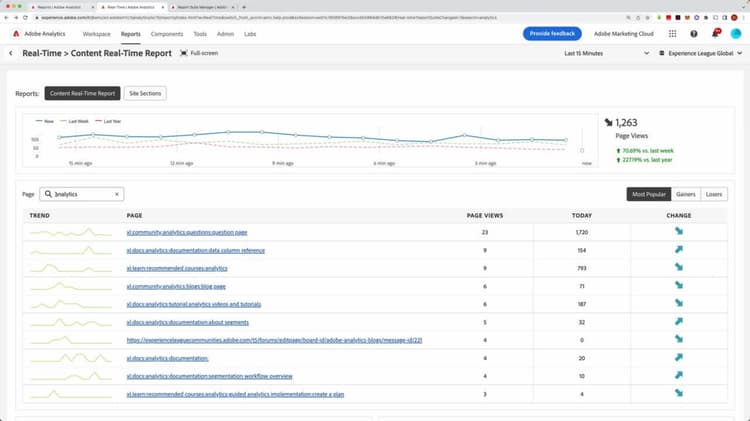
Task: Open the documentation about segments link
Action: pyautogui.click(x=188, y=322)
